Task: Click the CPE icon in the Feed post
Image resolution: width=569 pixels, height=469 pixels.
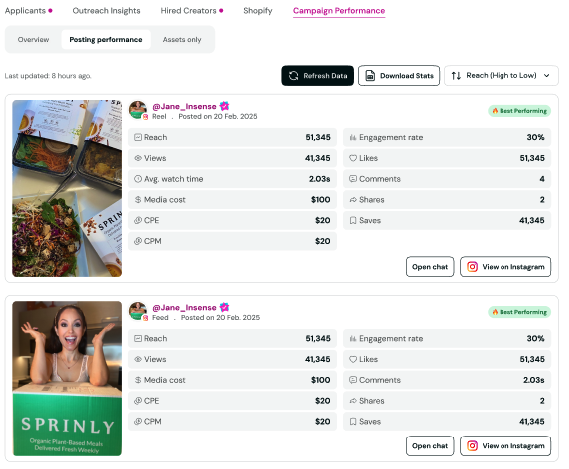Action: click(x=138, y=401)
